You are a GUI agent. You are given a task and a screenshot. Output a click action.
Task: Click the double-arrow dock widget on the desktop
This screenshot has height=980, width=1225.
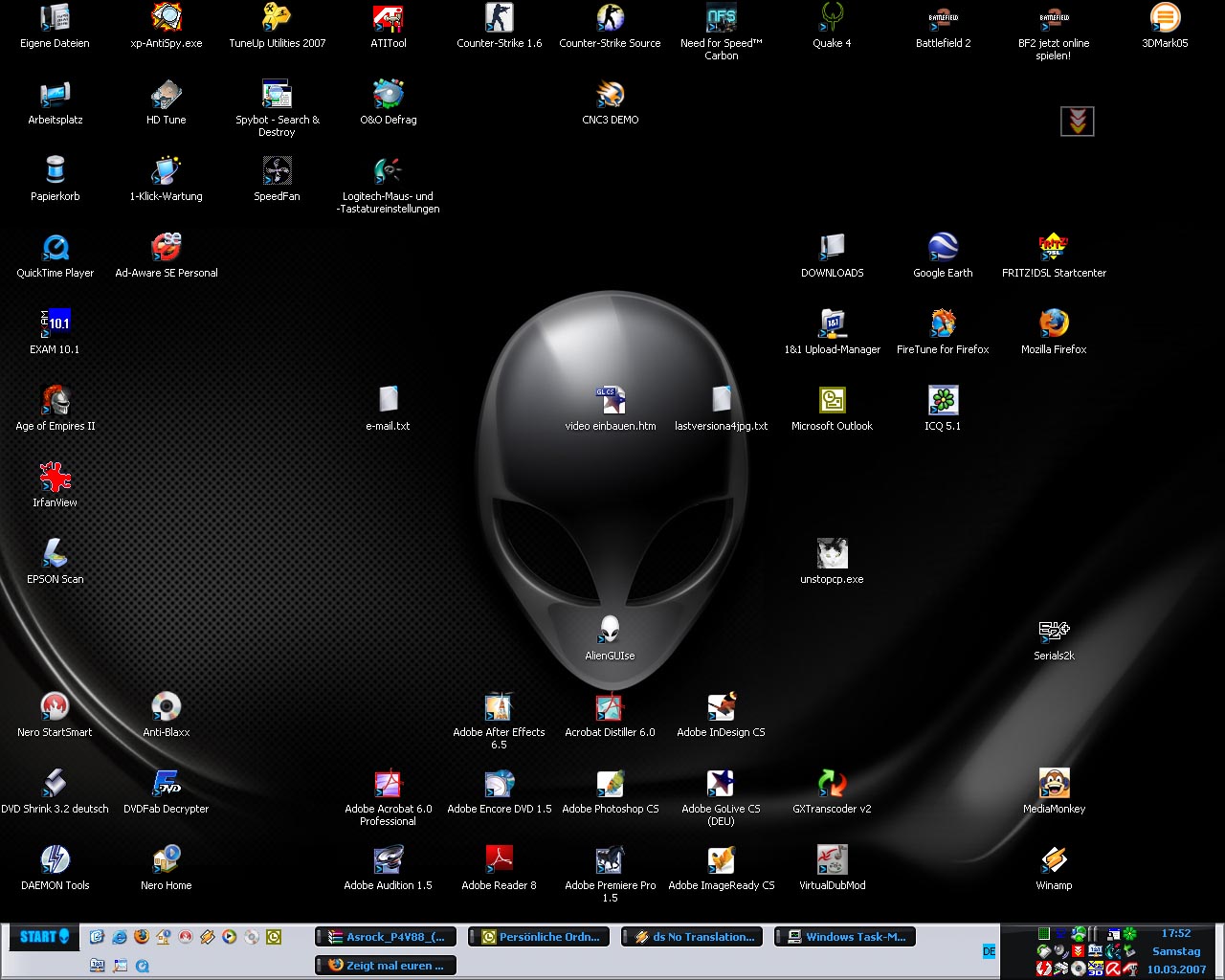pos(1078,122)
